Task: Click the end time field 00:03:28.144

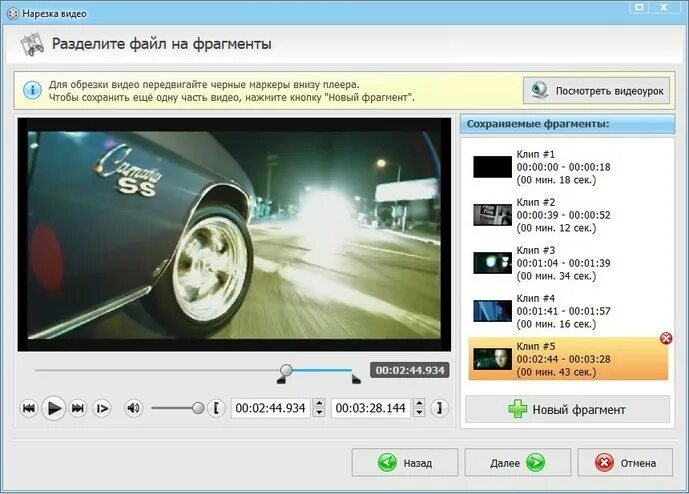Action: pyautogui.click(x=371, y=408)
